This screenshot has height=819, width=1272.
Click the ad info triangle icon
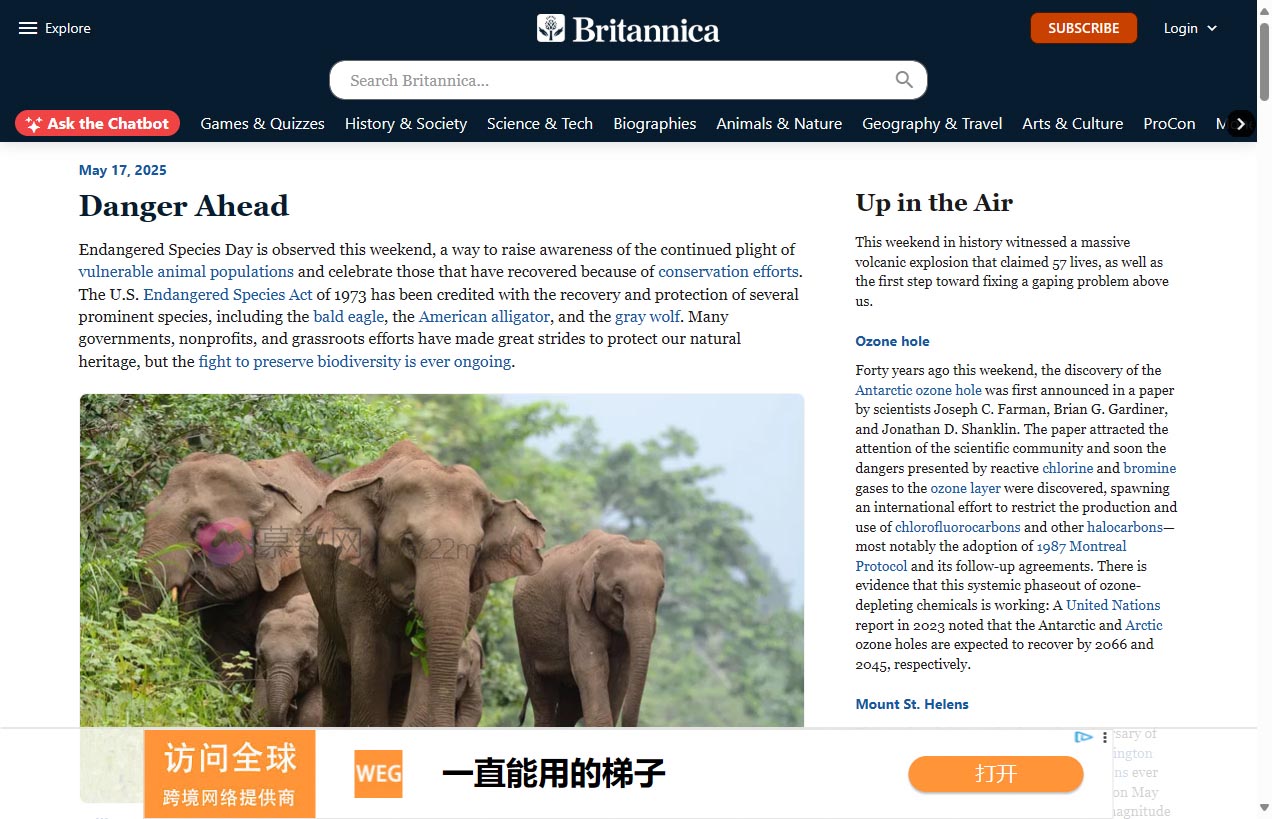click(1084, 737)
